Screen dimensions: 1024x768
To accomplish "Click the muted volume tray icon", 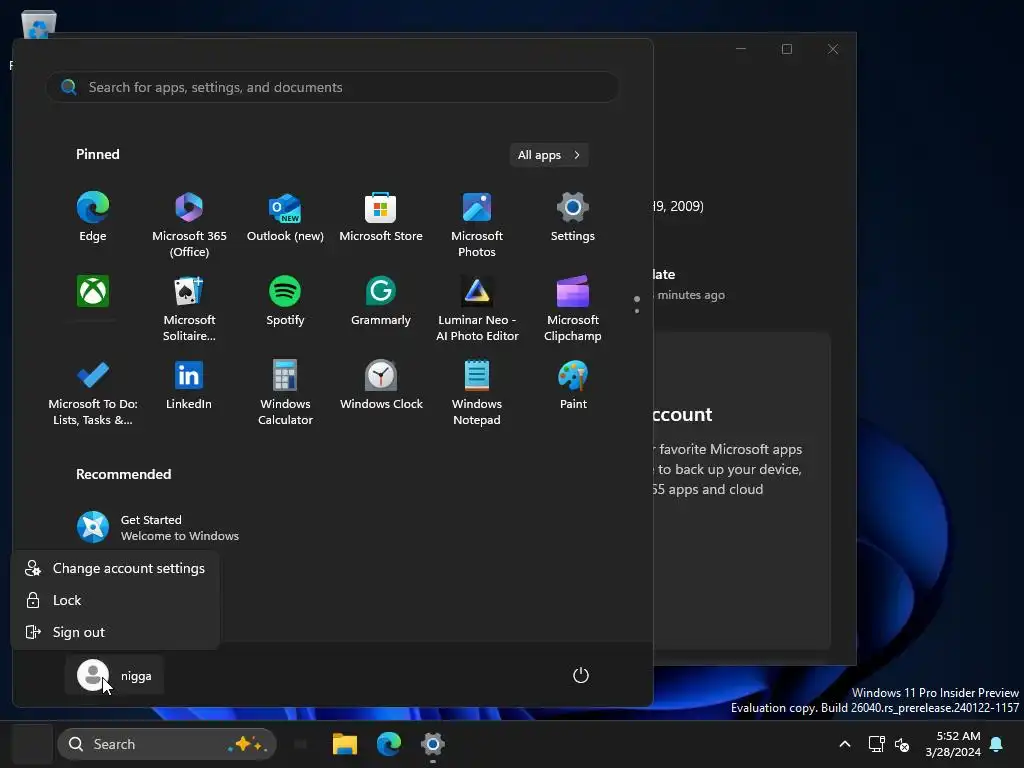I will pyautogui.click(x=902, y=744).
